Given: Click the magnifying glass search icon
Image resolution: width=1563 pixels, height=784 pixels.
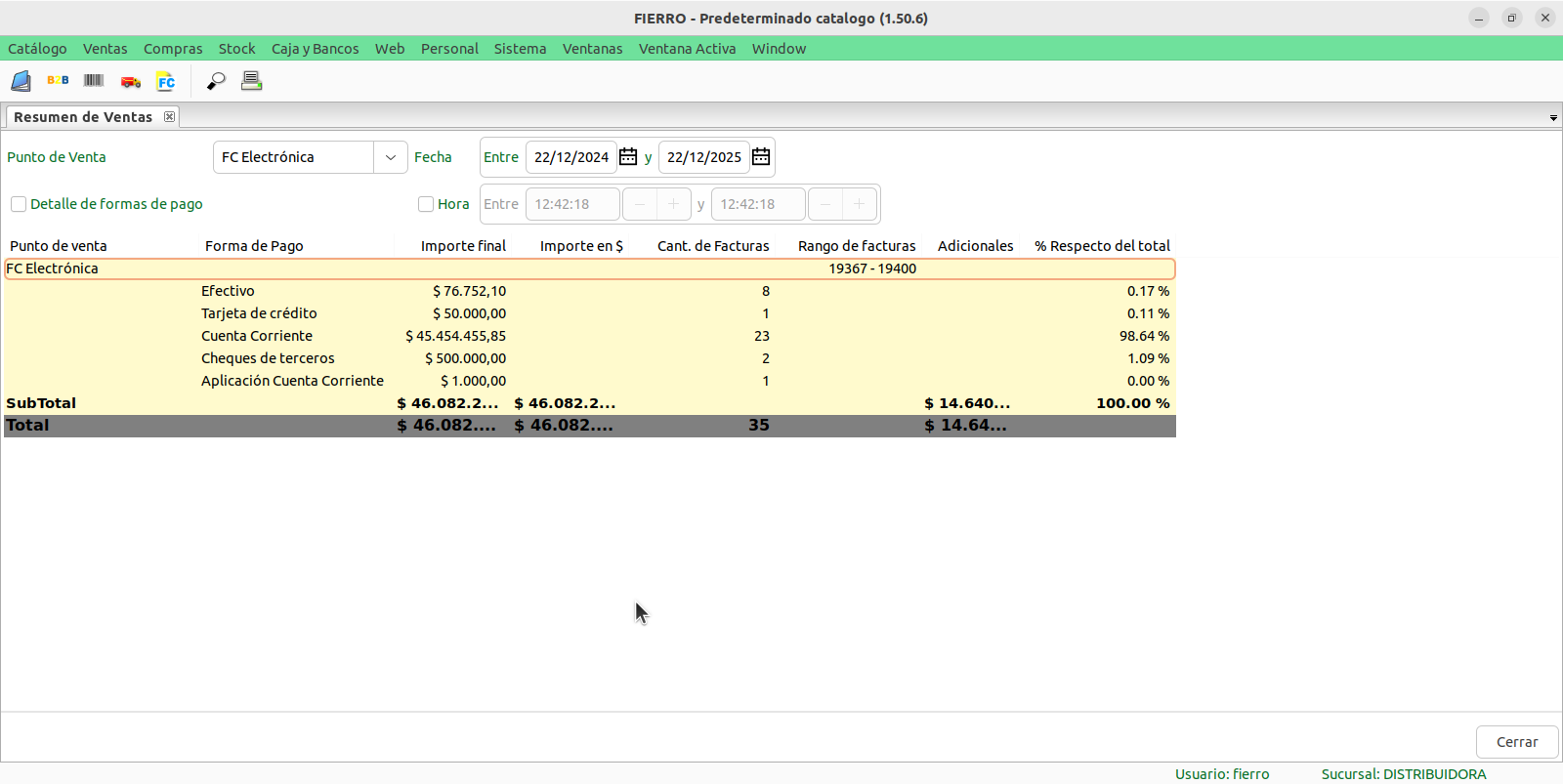Looking at the screenshot, I should tap(216, 81).
